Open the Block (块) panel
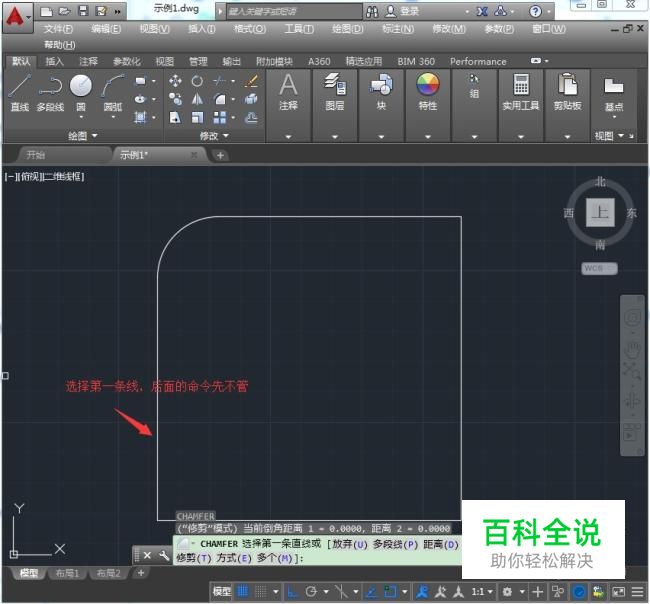The height and width of the screenshot is (604, 650). 381,92
